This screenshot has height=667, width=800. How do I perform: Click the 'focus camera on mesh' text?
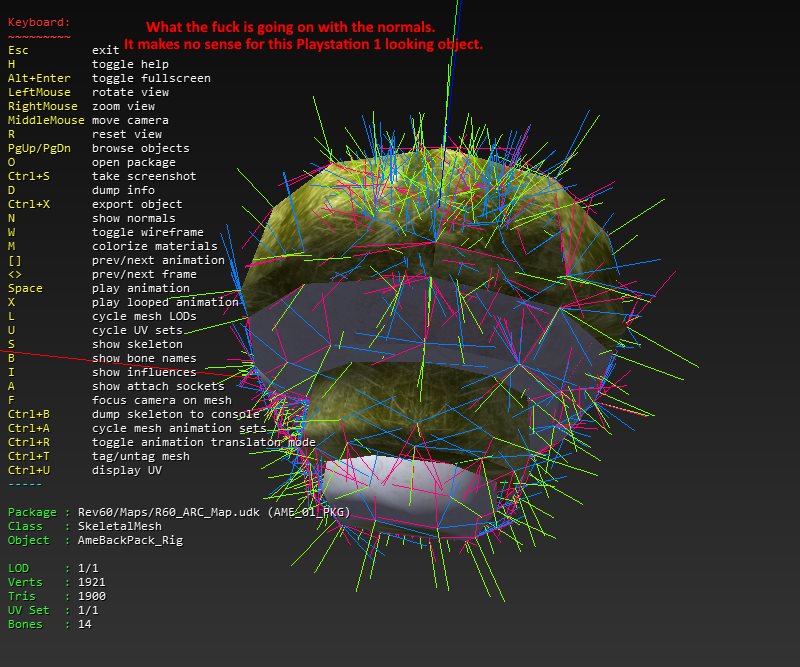(x=162, y=401)
